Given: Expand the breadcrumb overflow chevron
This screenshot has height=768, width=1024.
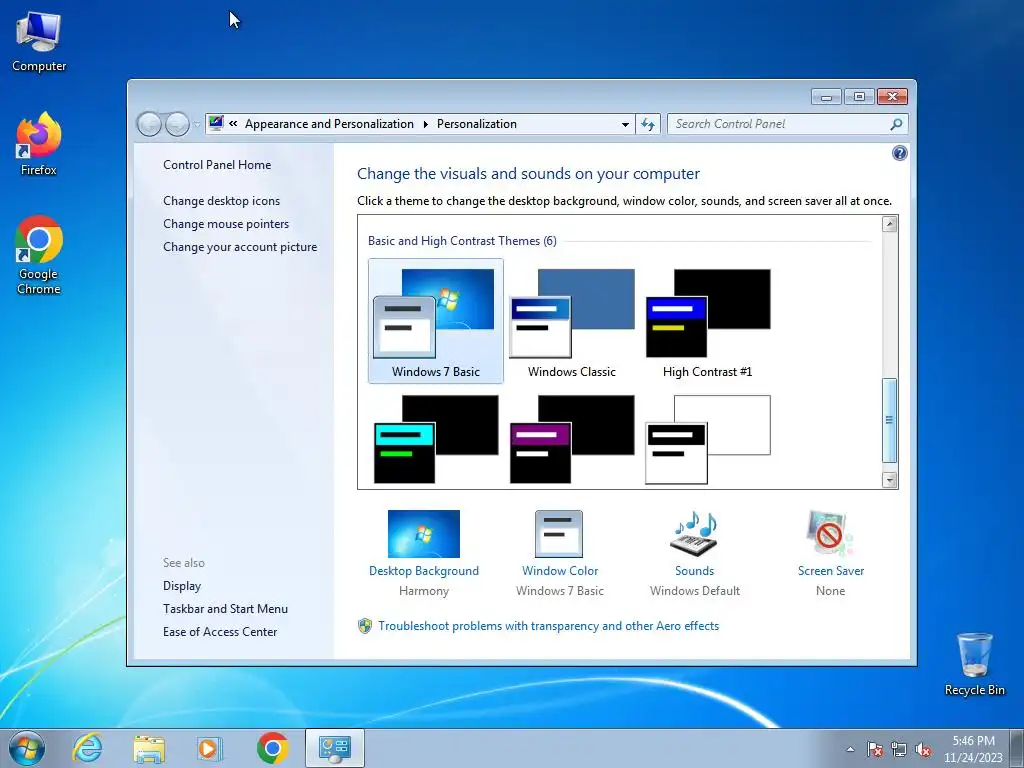Looking at the screenshot, I should pos(233,123).
